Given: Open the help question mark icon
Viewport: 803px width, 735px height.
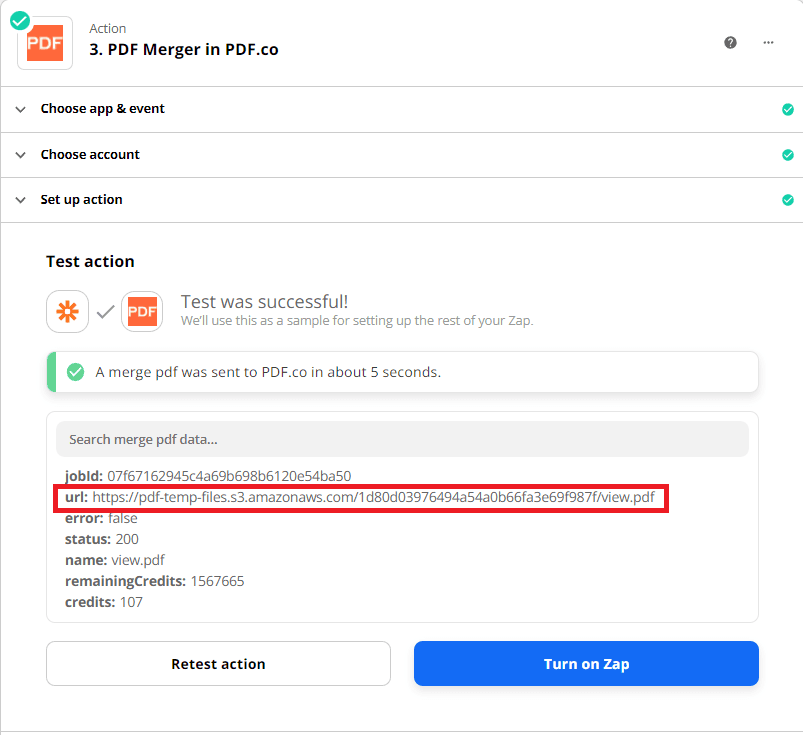Looking at the screenshot, I should pos(730,42).
